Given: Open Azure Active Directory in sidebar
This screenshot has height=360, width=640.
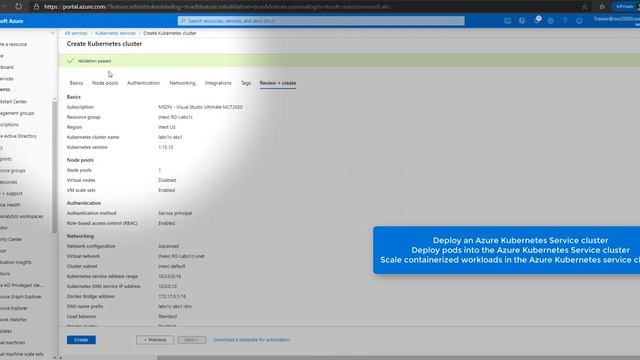Looking at the screenshot, I should tap(18, 136).
